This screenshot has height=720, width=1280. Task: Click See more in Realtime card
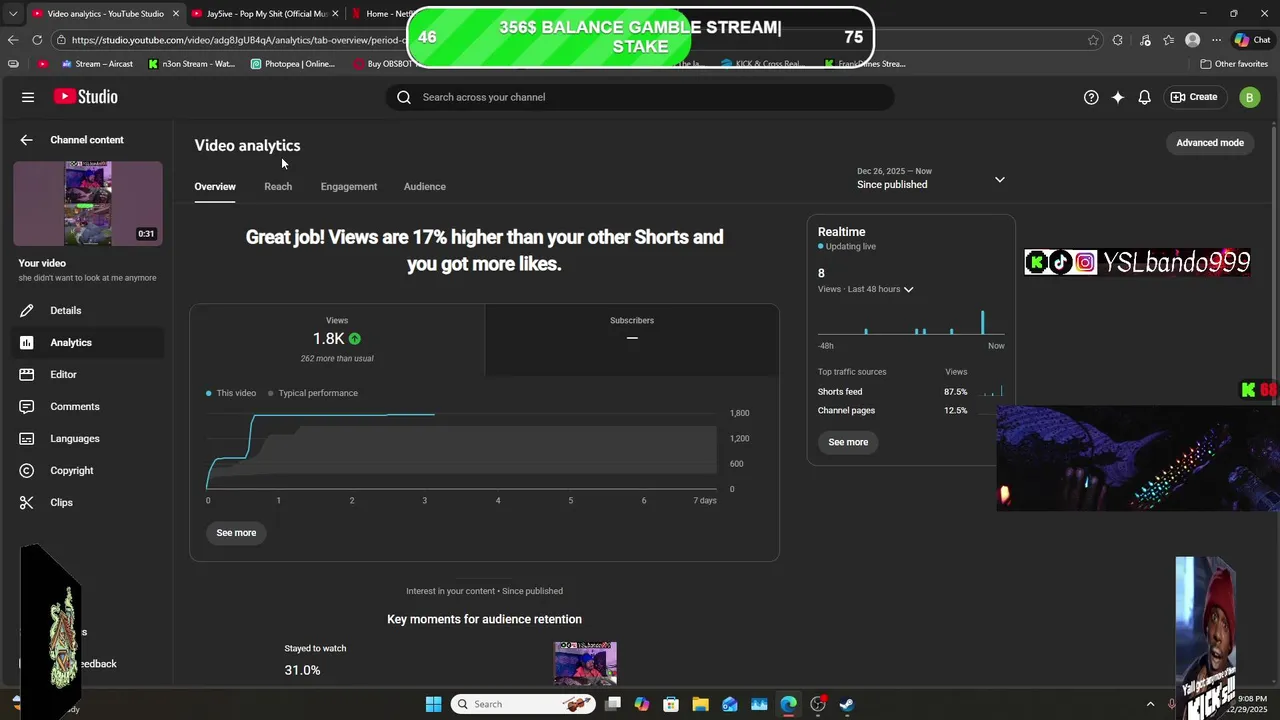(848, 442)
